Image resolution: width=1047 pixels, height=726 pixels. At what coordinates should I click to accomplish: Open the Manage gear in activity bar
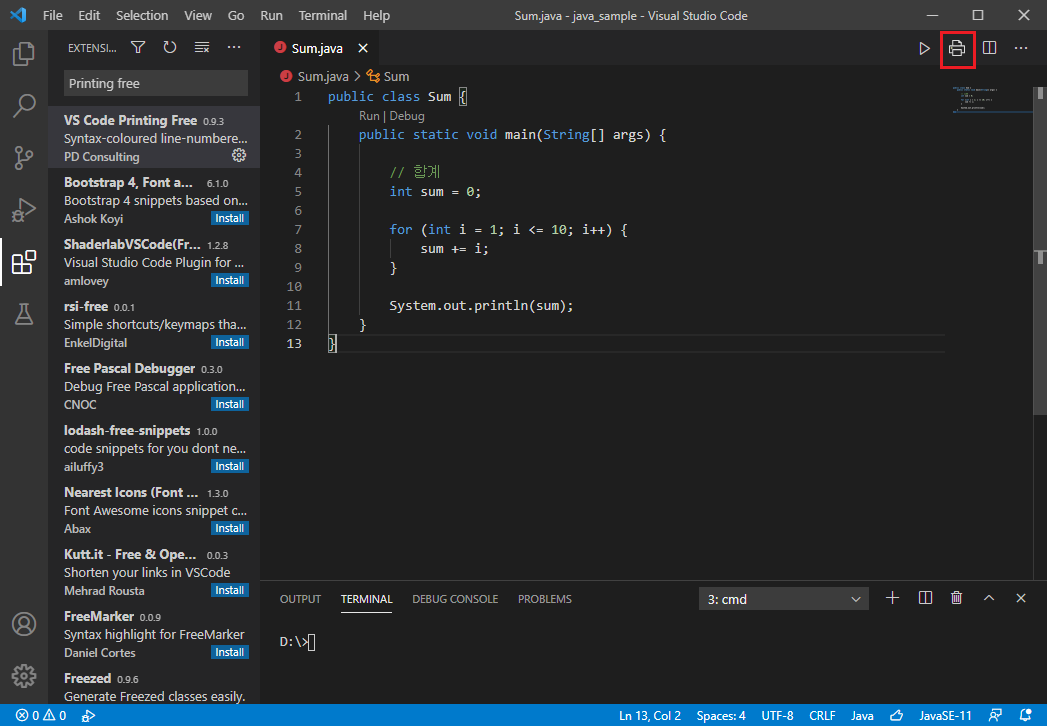(x=24, y=676)
